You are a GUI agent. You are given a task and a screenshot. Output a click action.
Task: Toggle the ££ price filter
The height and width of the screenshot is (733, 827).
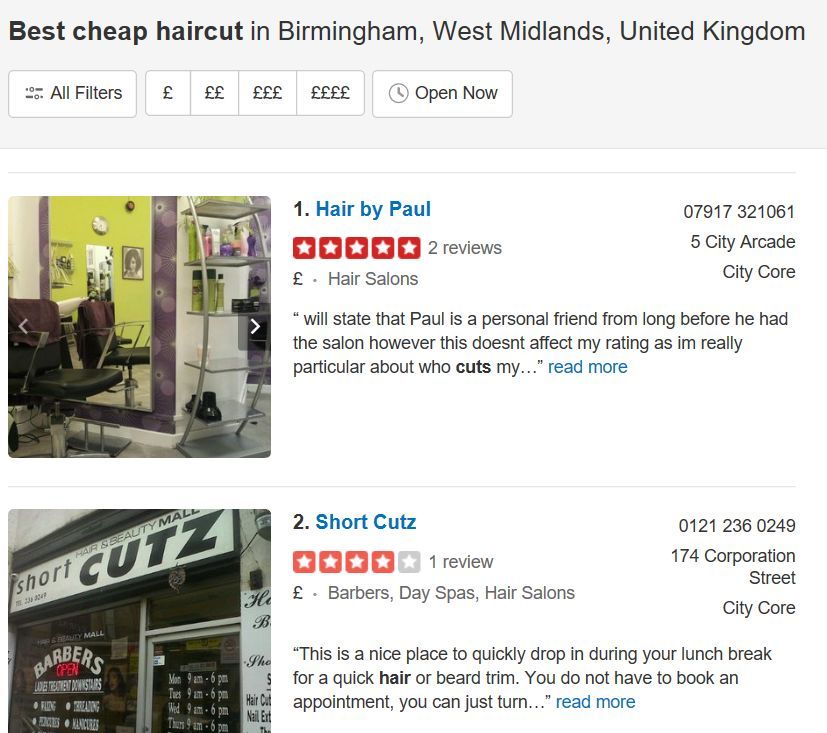click(214, 93)
